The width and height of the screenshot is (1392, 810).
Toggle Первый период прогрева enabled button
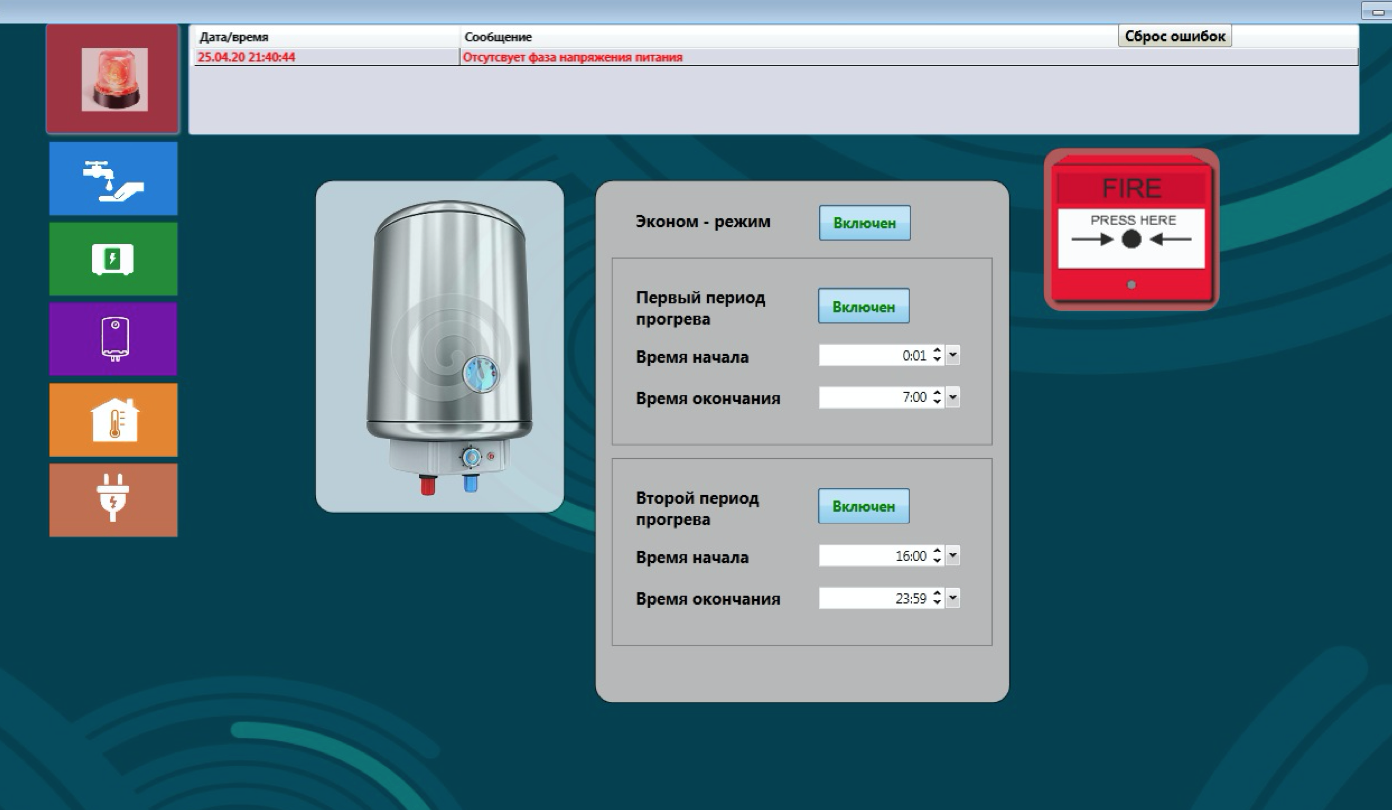click(864, 306)
